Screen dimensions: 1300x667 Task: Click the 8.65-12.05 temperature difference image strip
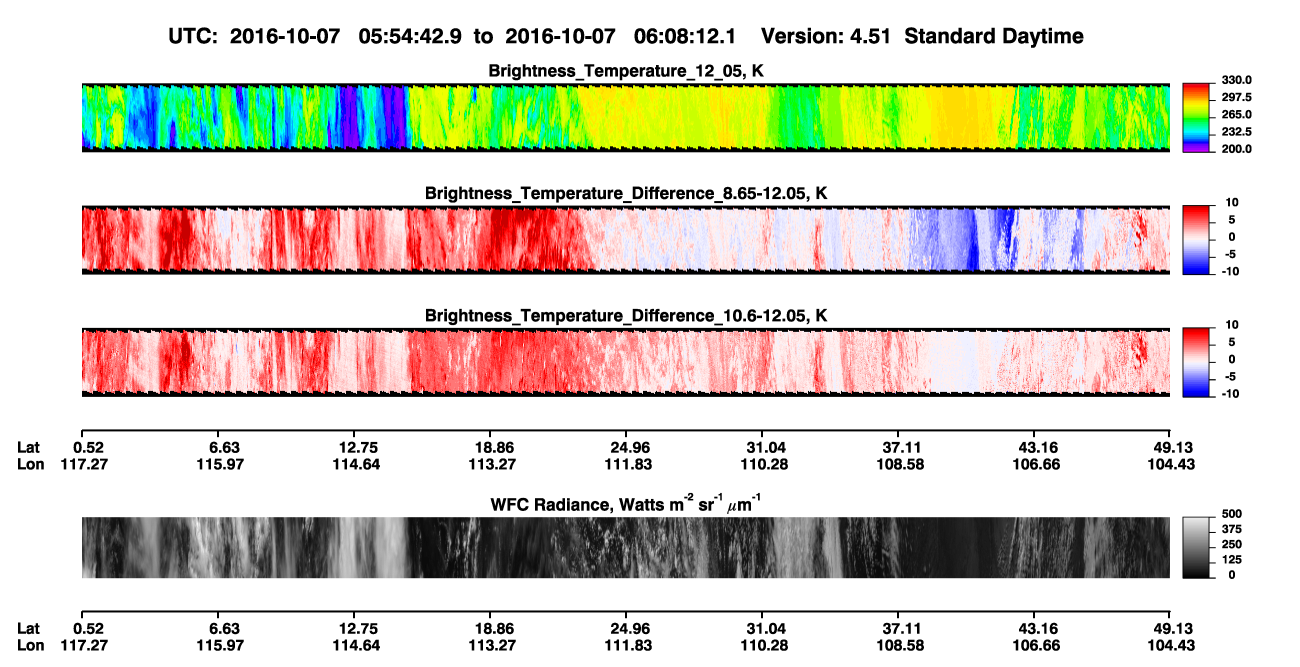pos(625,239)
